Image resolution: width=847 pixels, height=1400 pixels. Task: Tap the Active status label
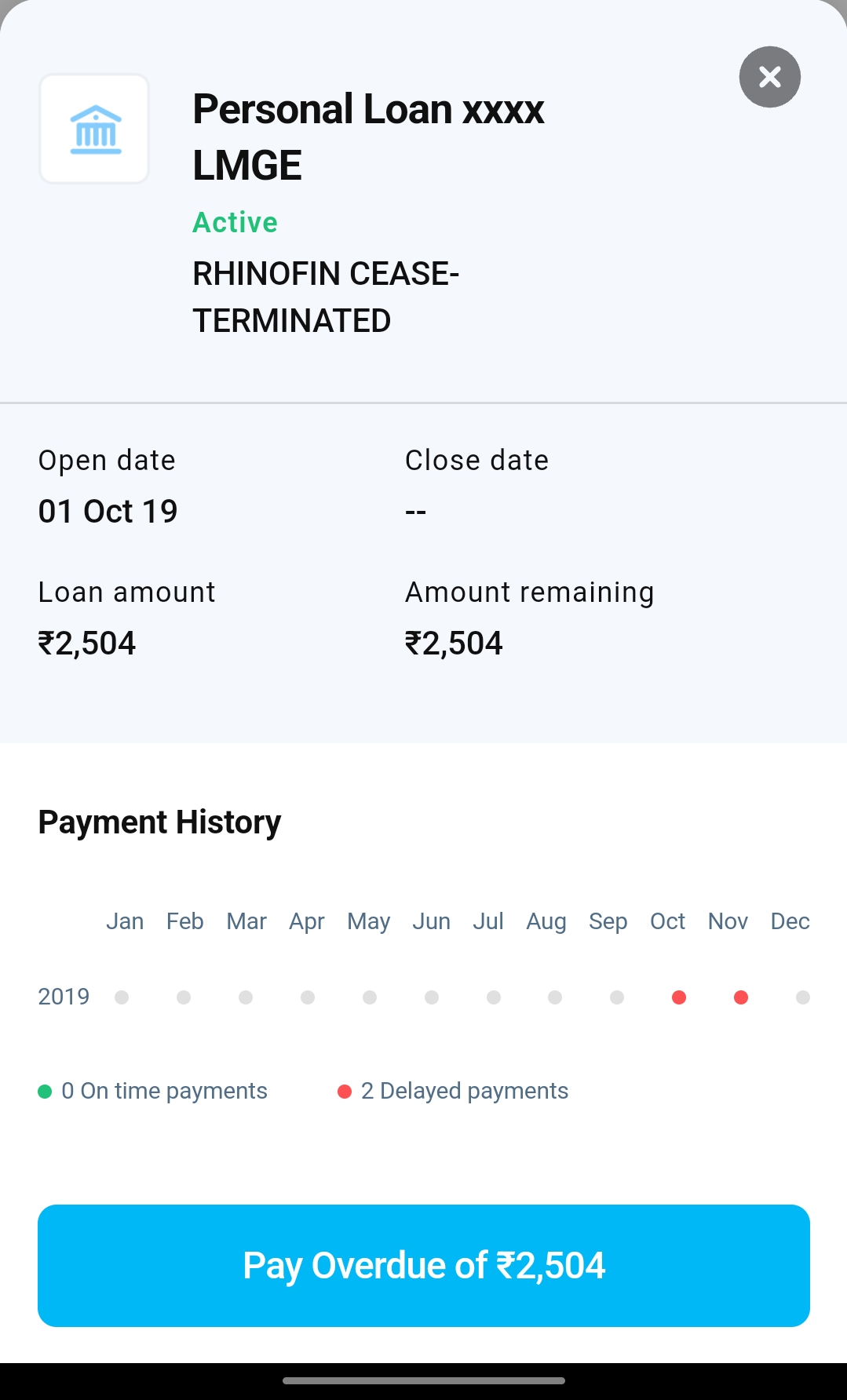pos(235,223)
